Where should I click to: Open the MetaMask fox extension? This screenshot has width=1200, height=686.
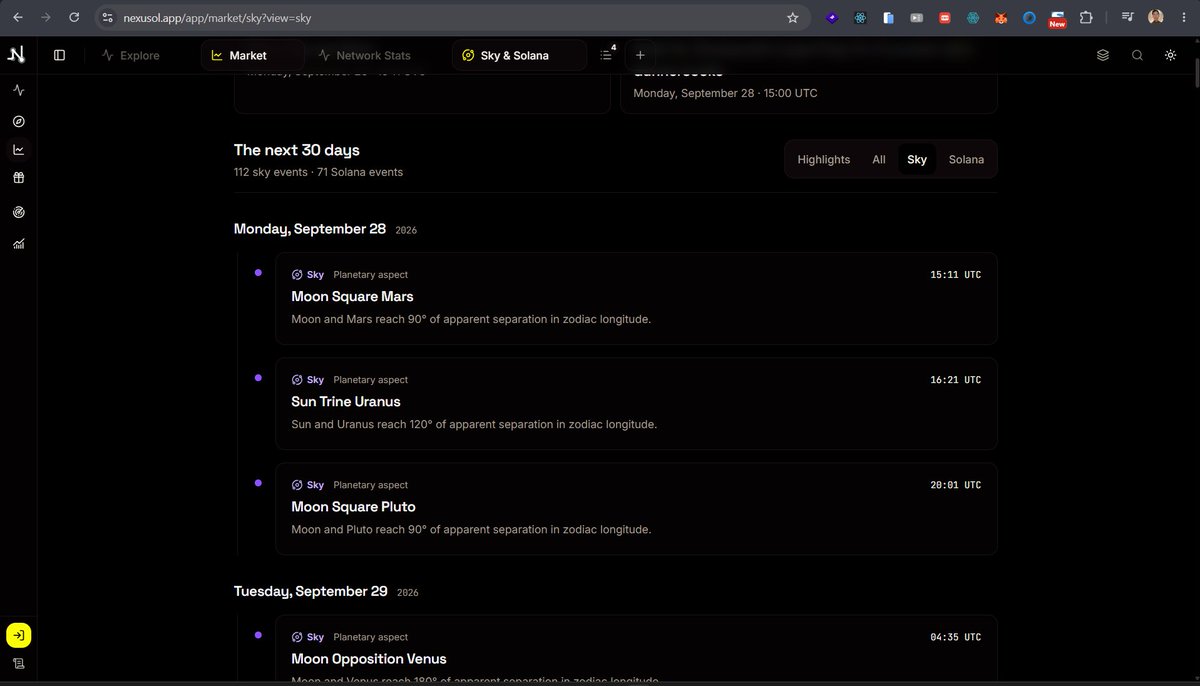[1000, 18]
